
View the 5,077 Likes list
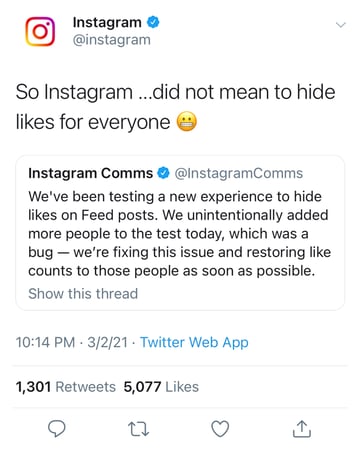161,387
